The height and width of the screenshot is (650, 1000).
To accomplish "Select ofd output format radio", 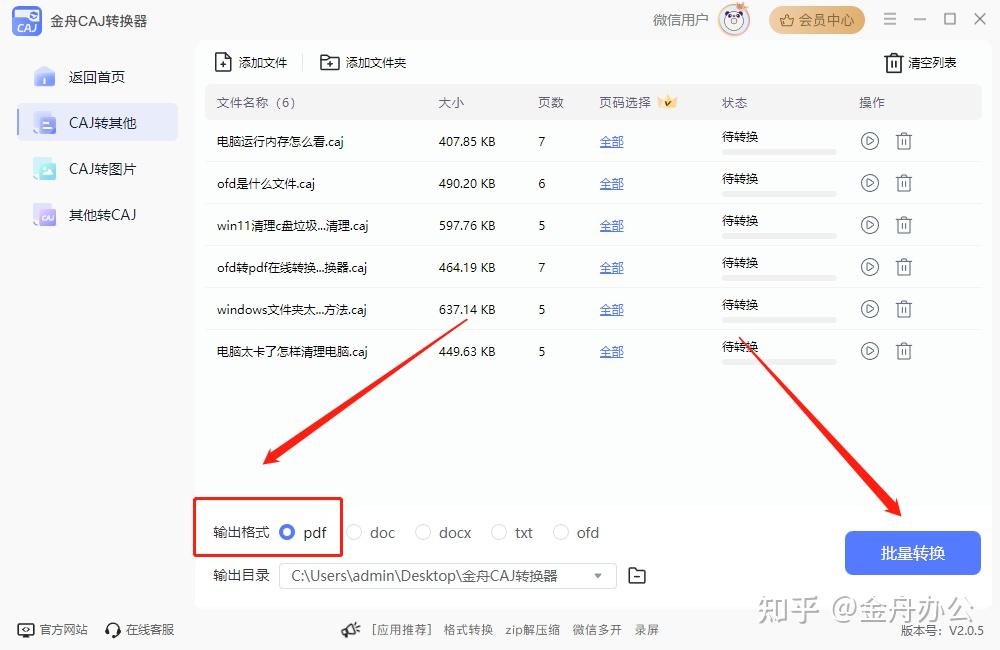I will click(x=561, y=532).
